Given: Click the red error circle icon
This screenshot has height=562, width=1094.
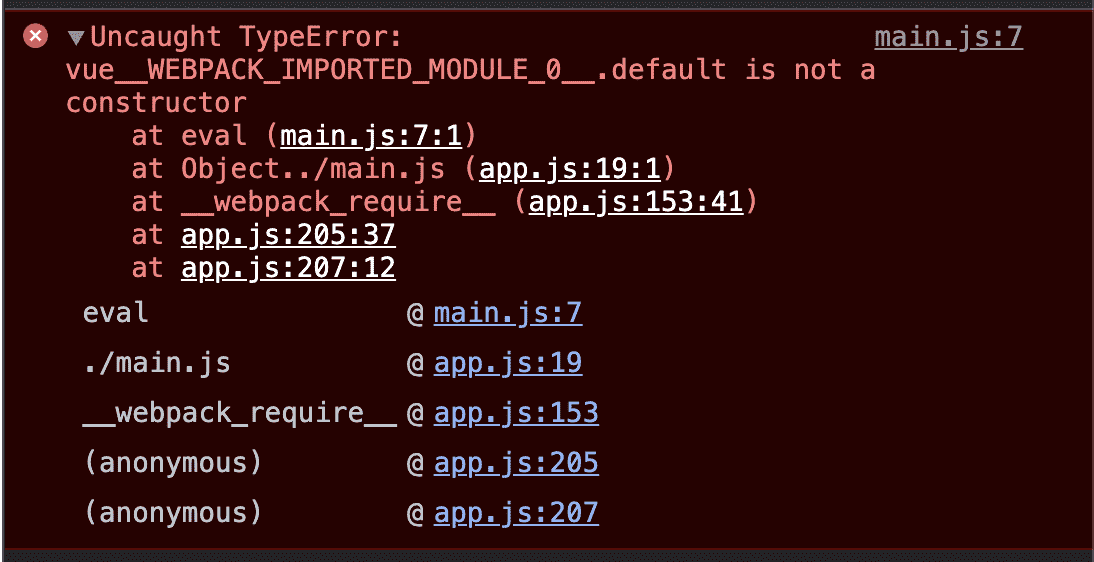Looking at the screenshot, I should point(36,36).
